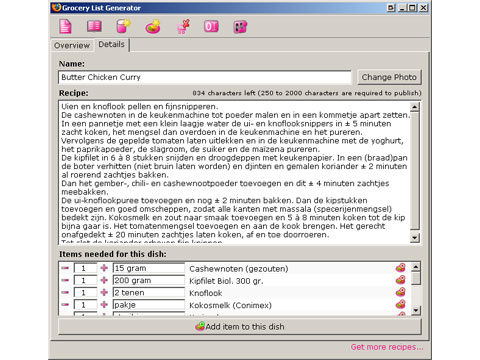
Task: Click the recipe text scrollbar up arrow
Action: [x=415, y=107]
